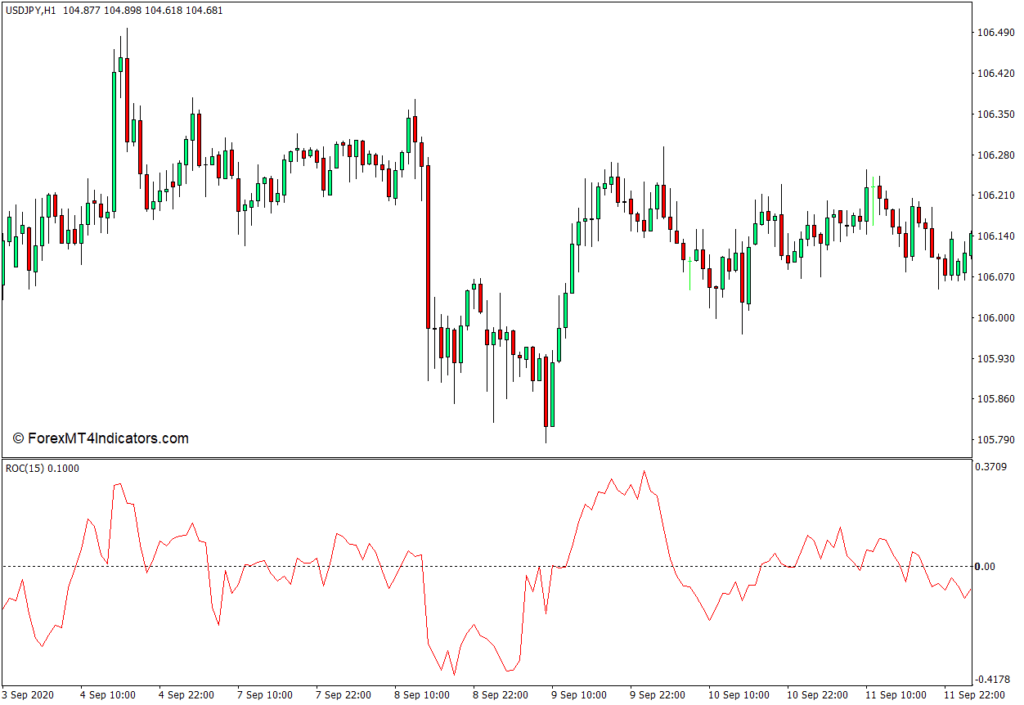Screen dimensions: 1024x705
Task: Click the 7 Sep 22:00 time label
Action: coord(343,694)
